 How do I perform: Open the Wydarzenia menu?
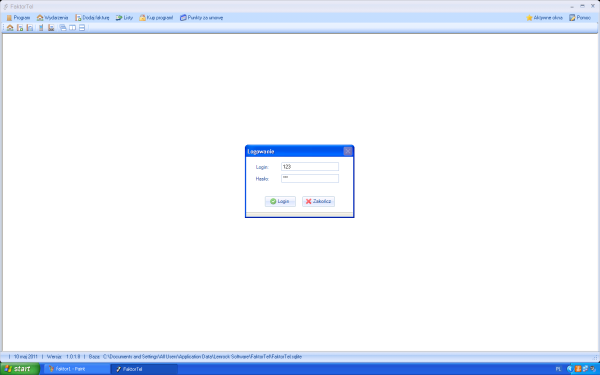(x=52, y=18)
